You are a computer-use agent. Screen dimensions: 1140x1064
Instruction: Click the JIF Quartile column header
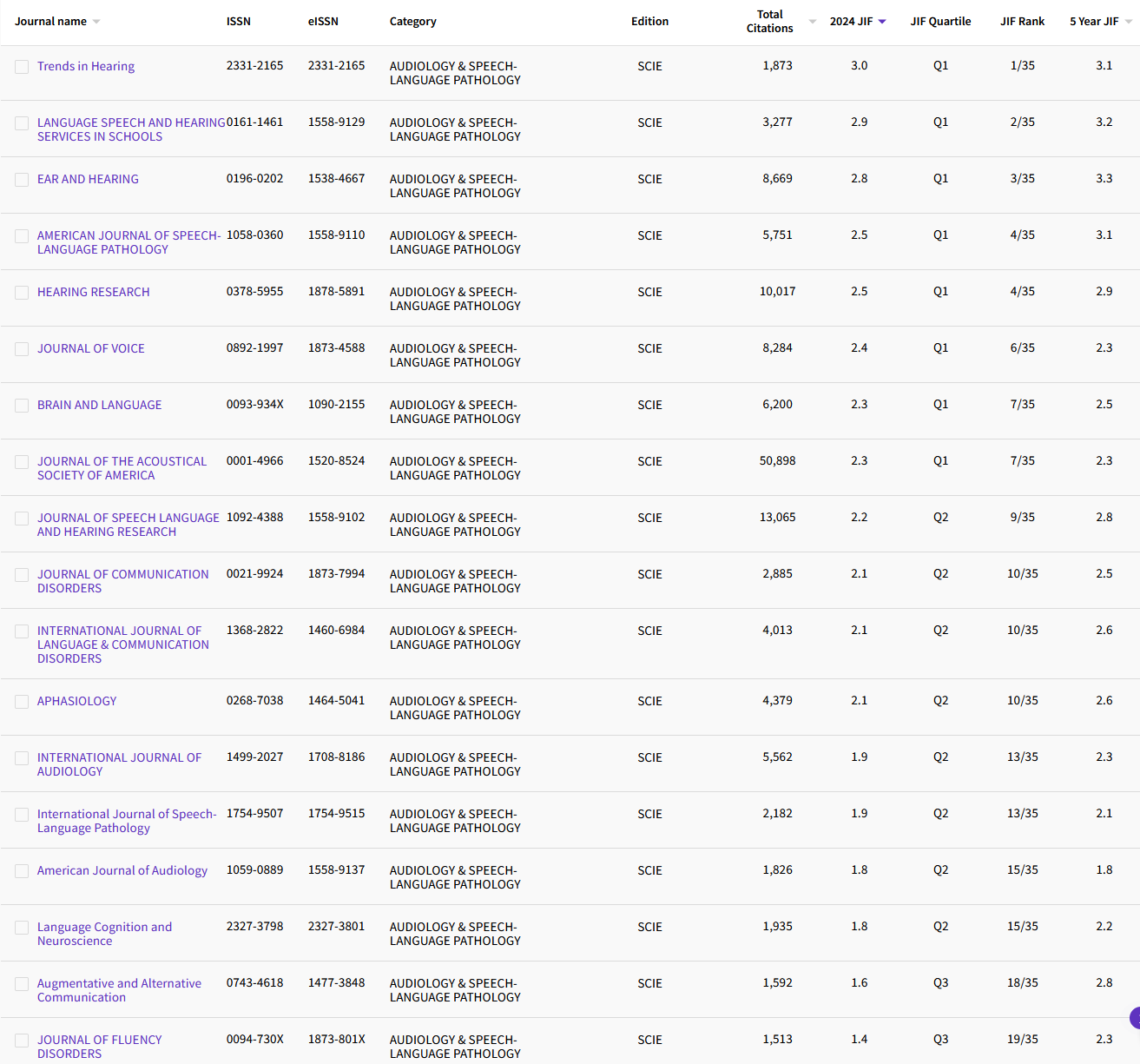(x=940, y=22)
